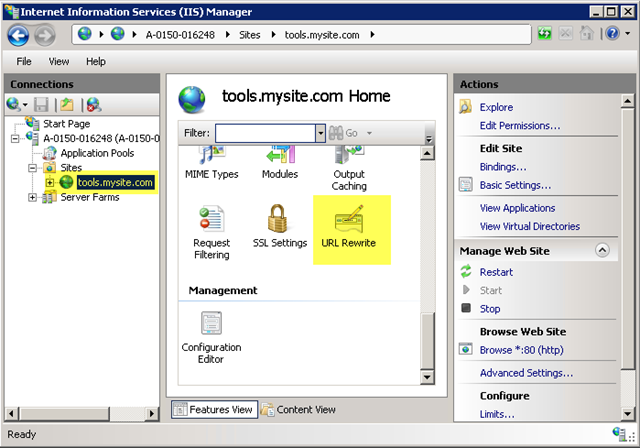640x448 pixels.
Task: Open the Request Filtering feature
Action: pyautogui.click(x=211, y=233)
